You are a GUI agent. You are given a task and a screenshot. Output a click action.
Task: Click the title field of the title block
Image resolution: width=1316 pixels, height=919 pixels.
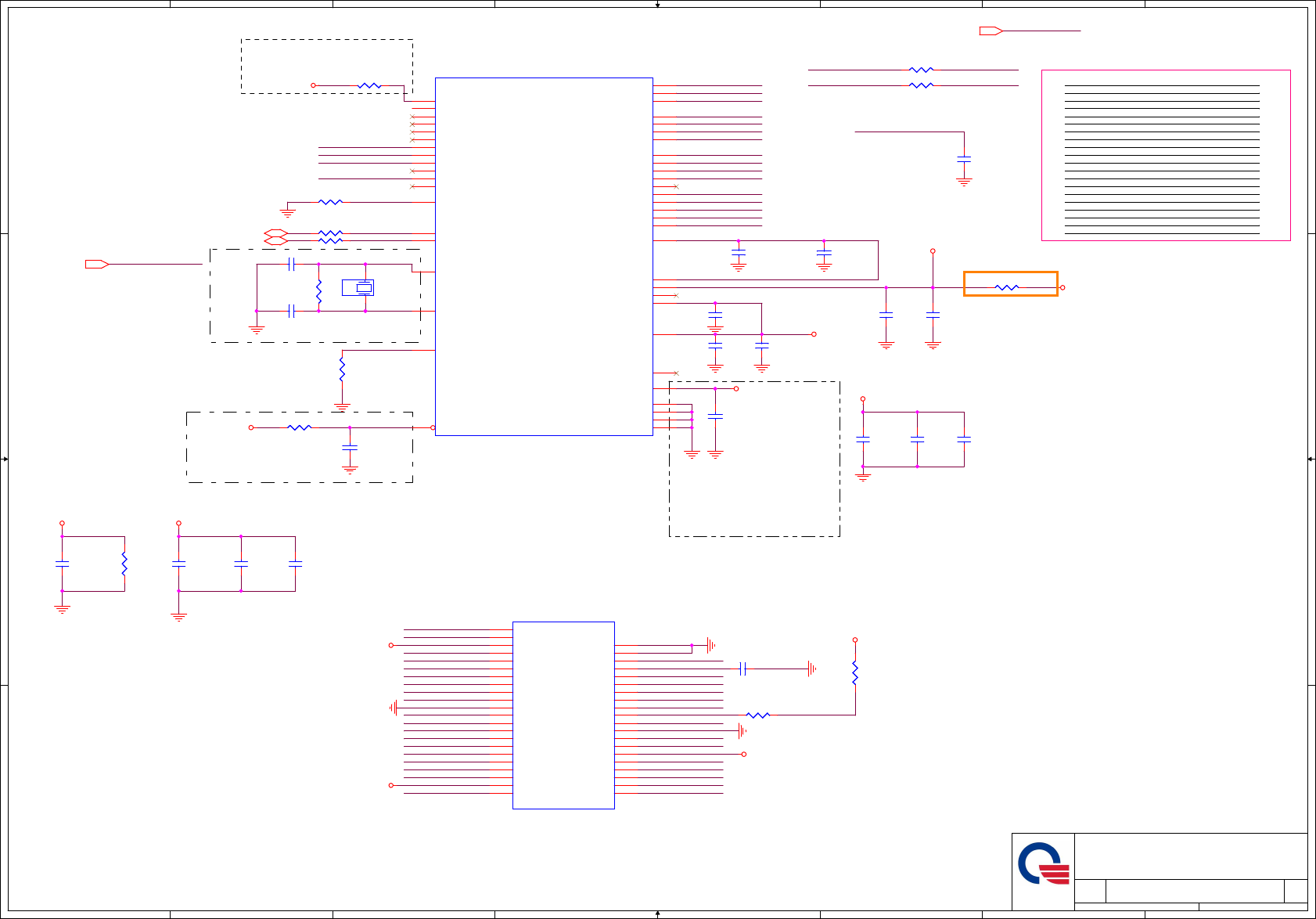(x=1195, y=891)
